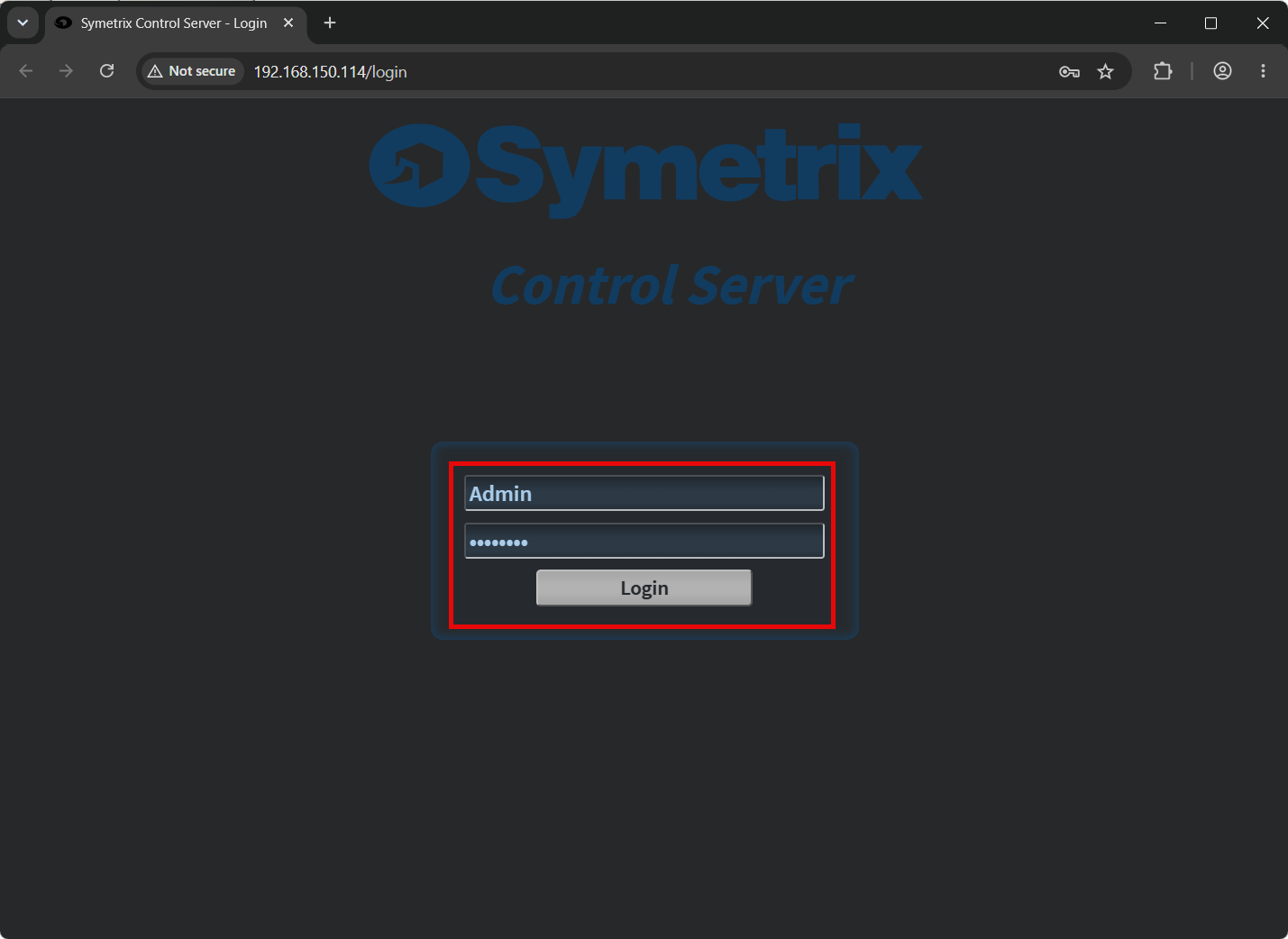
Task: Minimize the browser window
Action: pyautogui.click(x=1161, y=23)
